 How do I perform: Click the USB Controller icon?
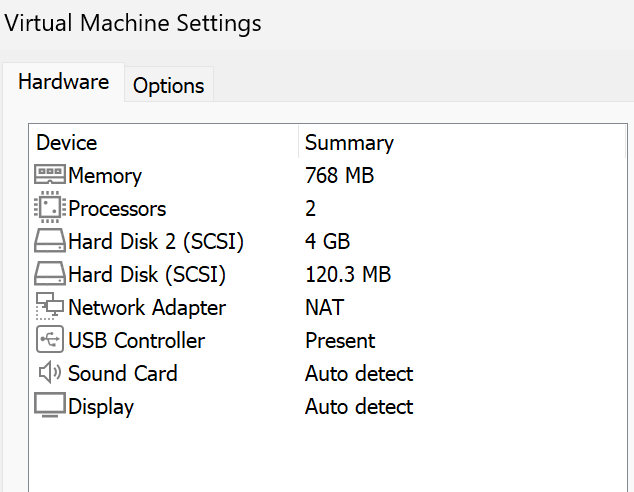50,340
